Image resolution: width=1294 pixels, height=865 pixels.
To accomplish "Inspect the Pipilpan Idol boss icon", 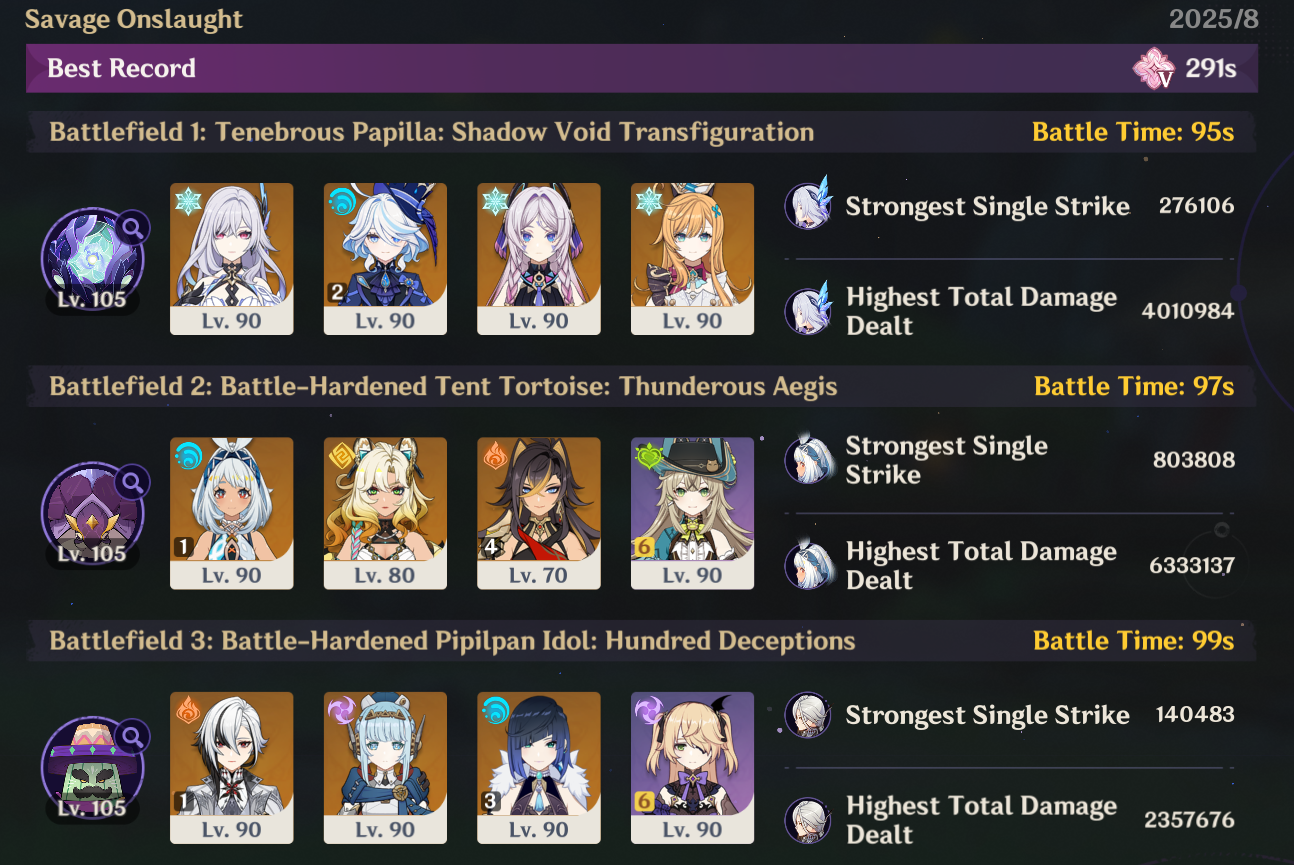I will point(93,768).
